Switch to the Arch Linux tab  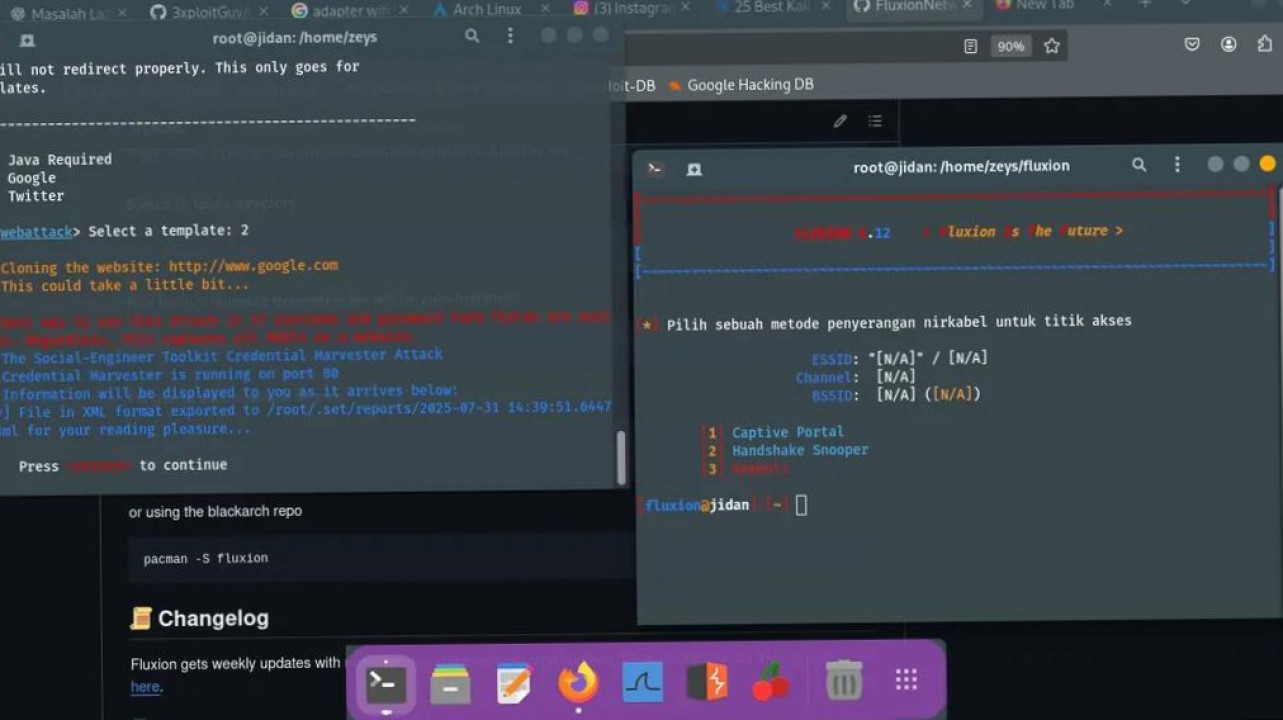pyautogui.click(x=487, y=10)
